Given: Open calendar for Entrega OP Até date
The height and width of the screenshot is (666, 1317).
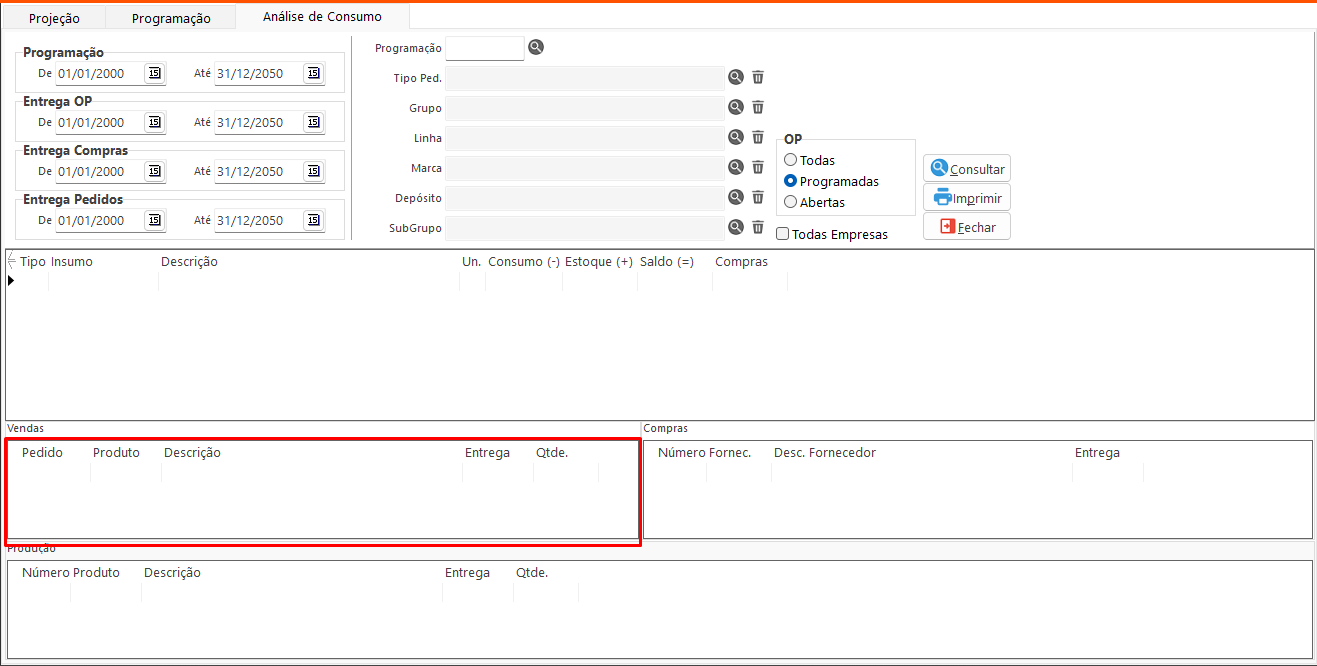Looking at the screenshot, I should tap(313, 122).
